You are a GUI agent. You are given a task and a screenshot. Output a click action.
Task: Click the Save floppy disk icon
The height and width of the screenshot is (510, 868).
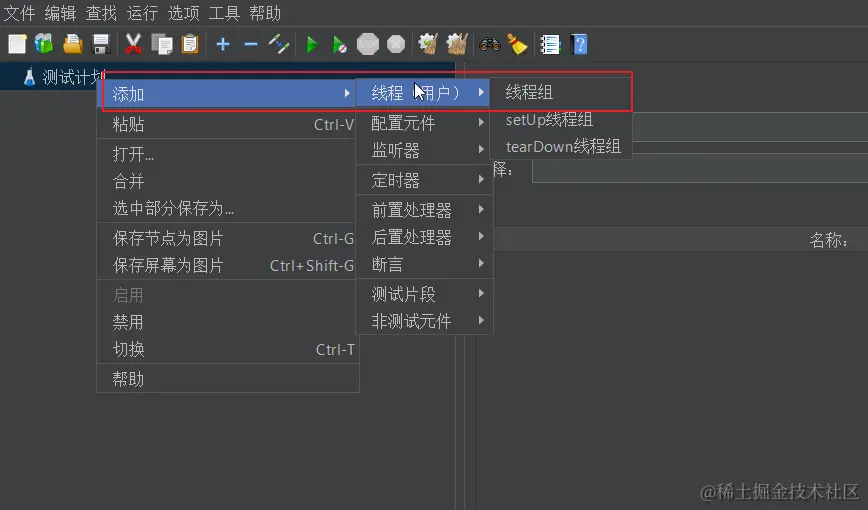tap(101, 44)
